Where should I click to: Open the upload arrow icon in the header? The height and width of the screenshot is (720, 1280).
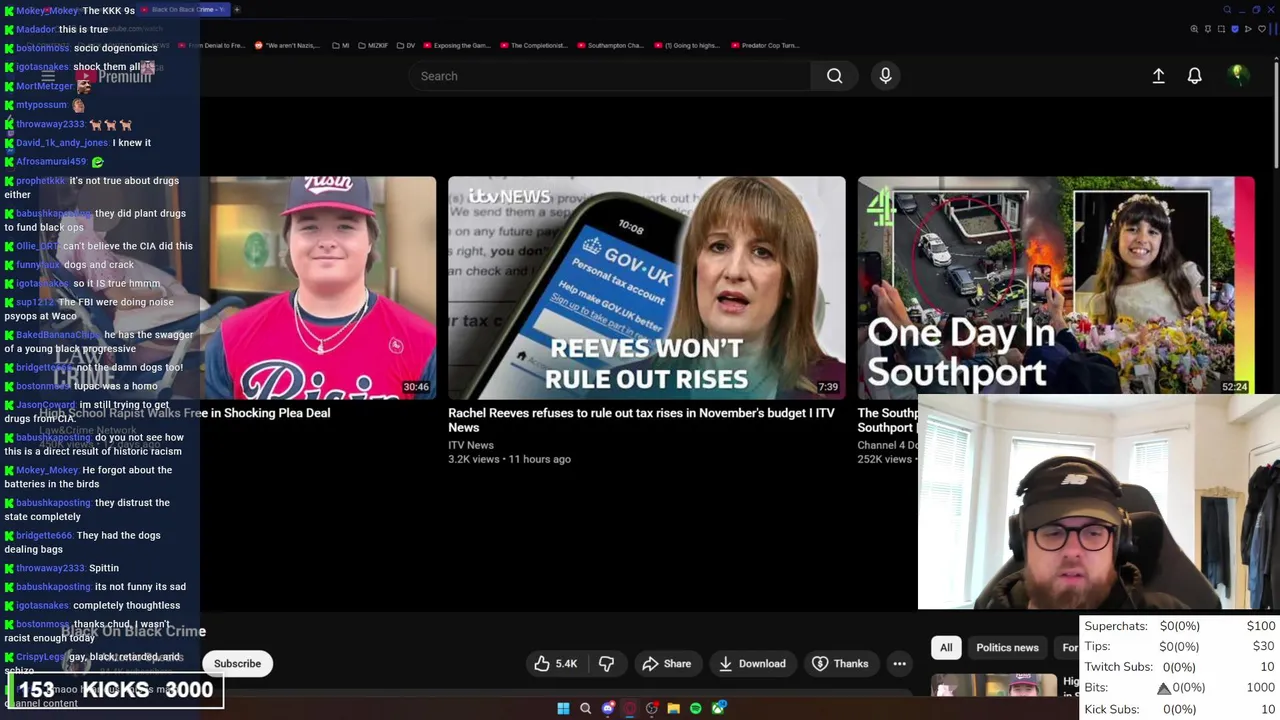tap(1158, 76)
